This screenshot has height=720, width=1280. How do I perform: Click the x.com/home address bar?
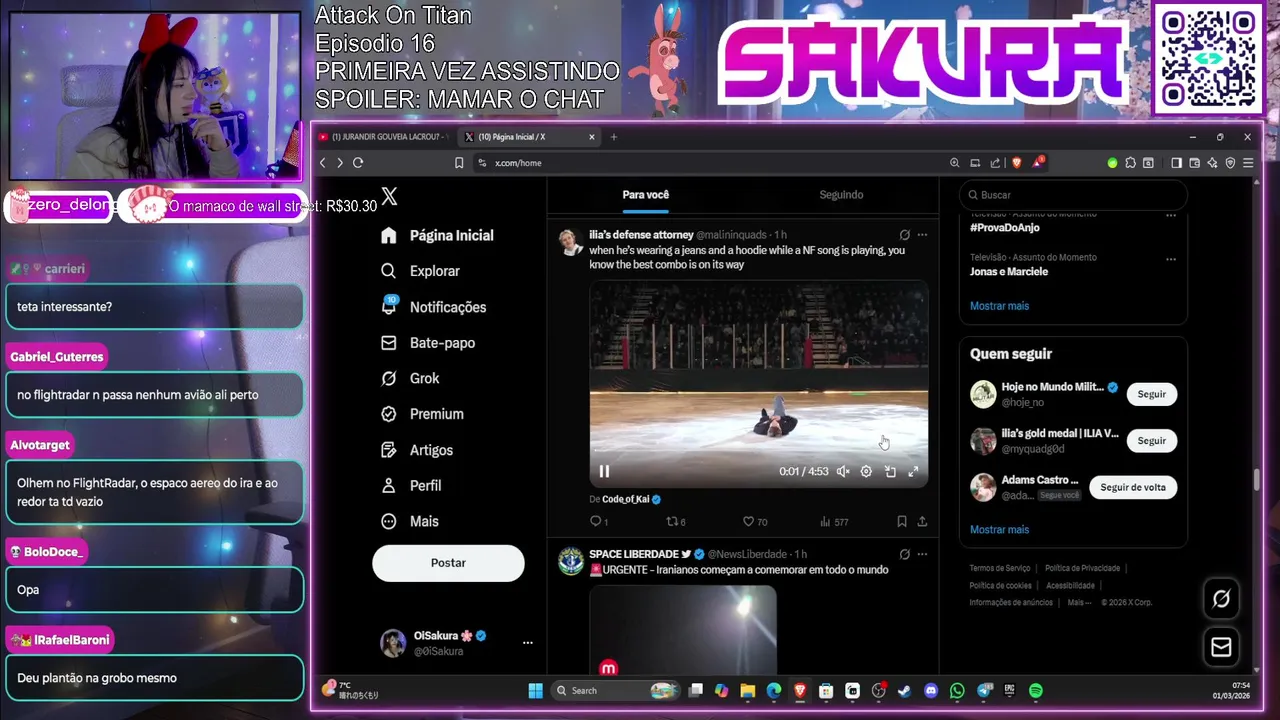click(710, 163)
